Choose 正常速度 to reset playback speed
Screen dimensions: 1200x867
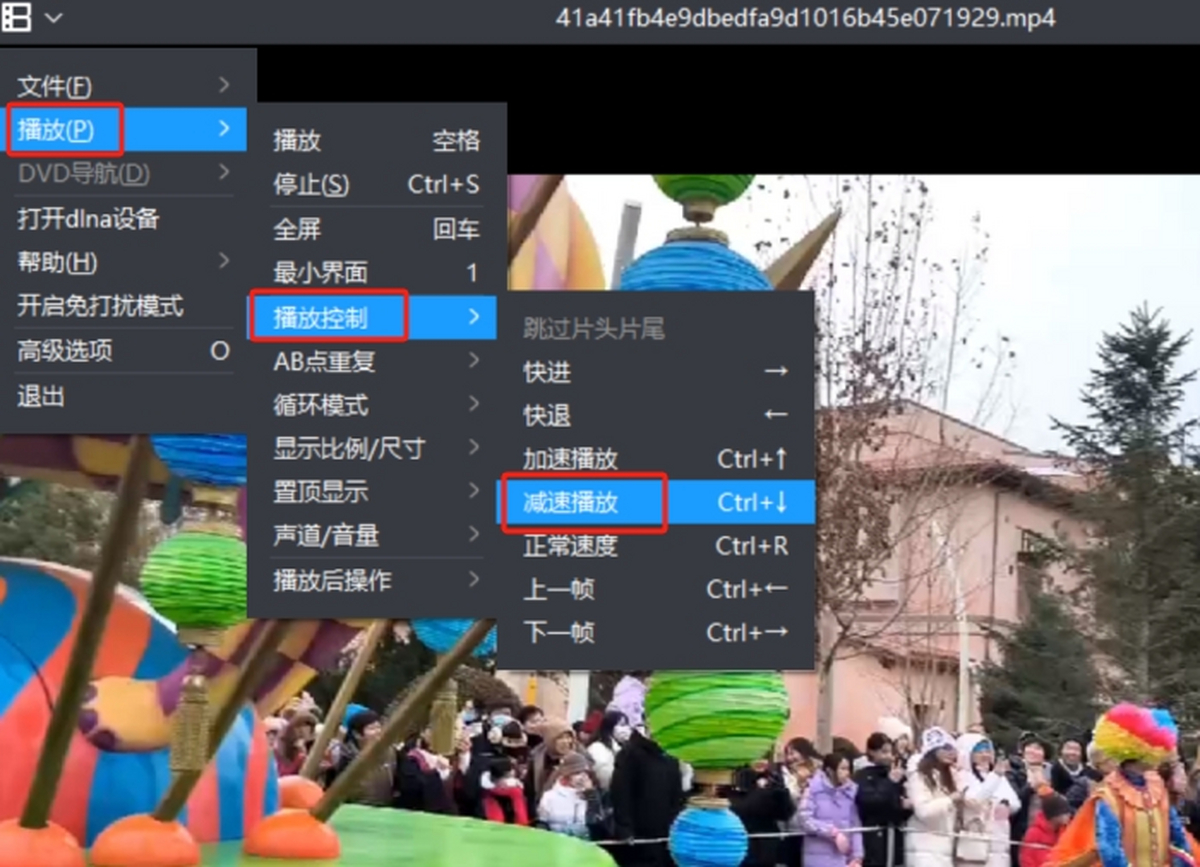(x=655, y=546)
